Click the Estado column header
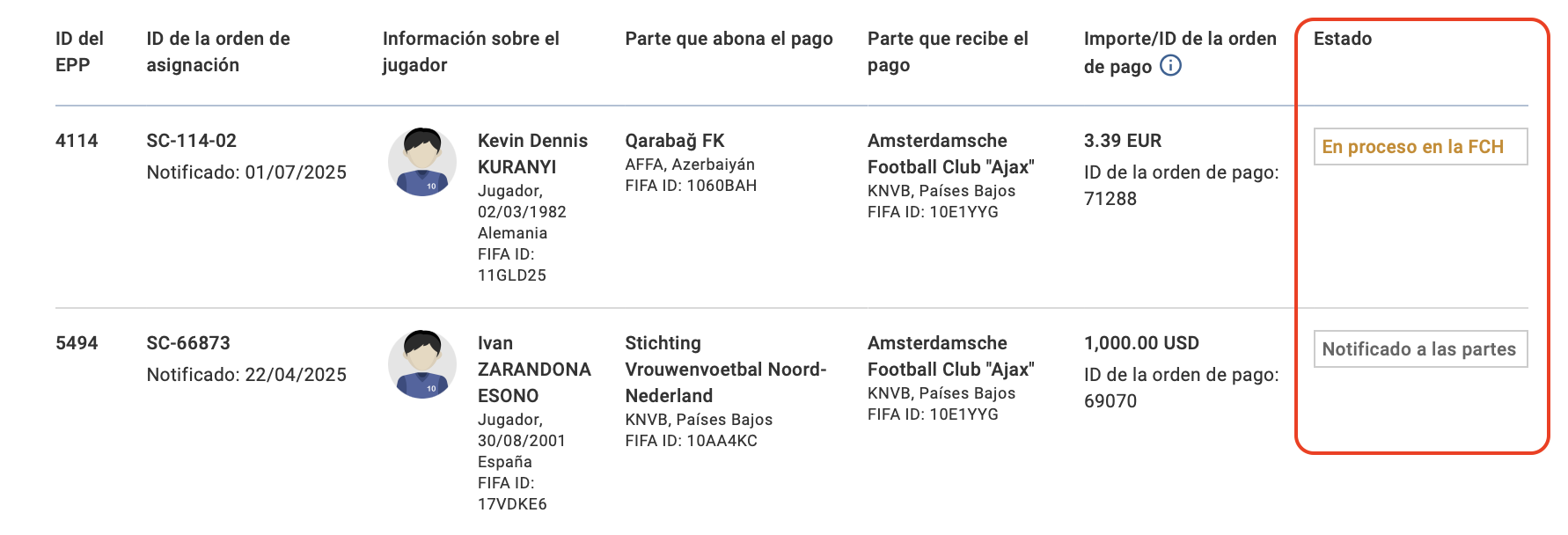The image size is (1568, 535). click(1343, 39)
